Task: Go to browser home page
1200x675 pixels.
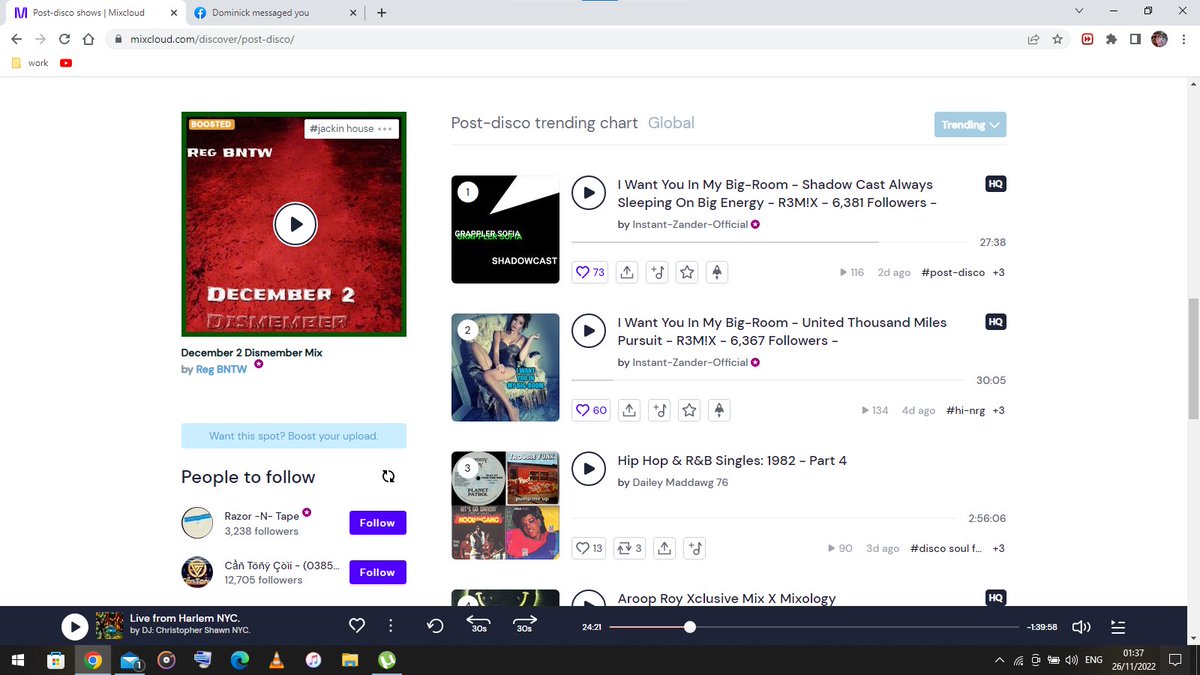Action: click(88, 40)
